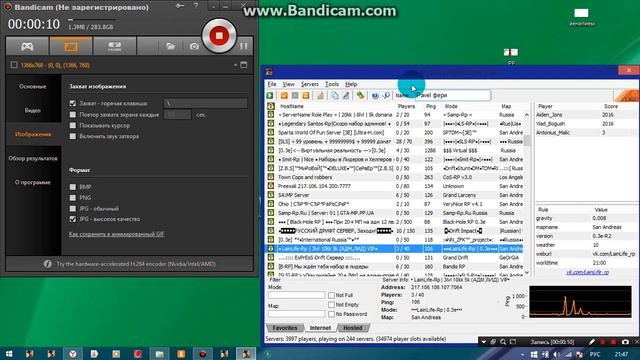Click green Connect play icon in SA-MP toolbar
Viewport: 640px width, 360px height.
(270, 96)
